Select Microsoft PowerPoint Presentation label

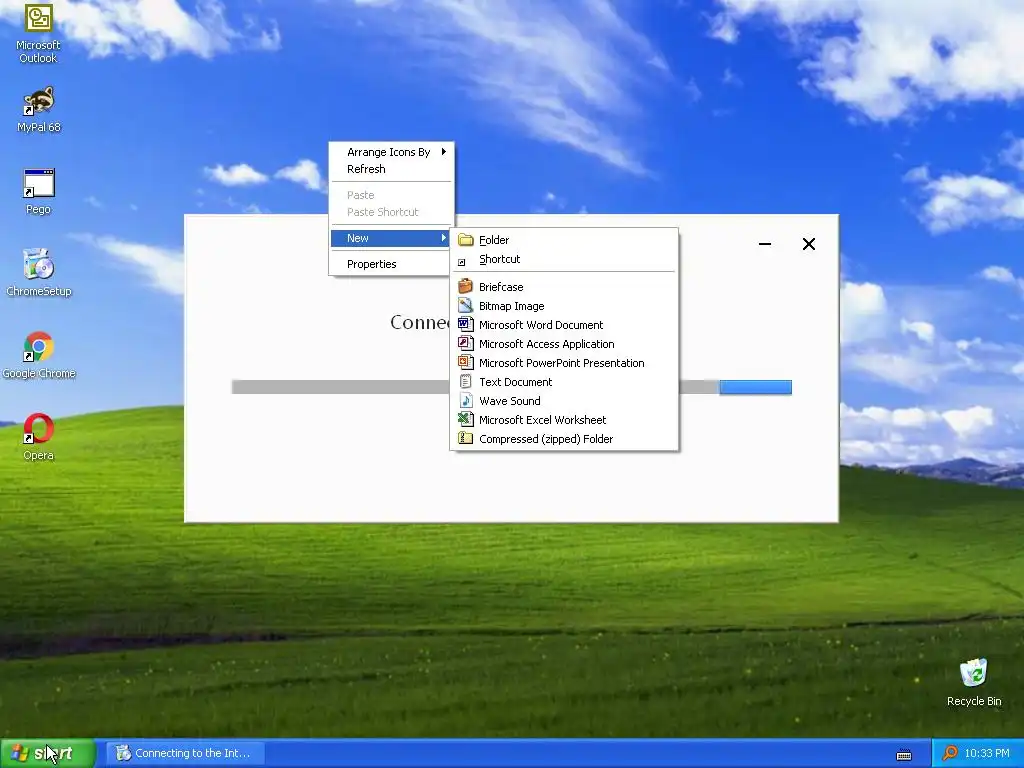point(562,362)
